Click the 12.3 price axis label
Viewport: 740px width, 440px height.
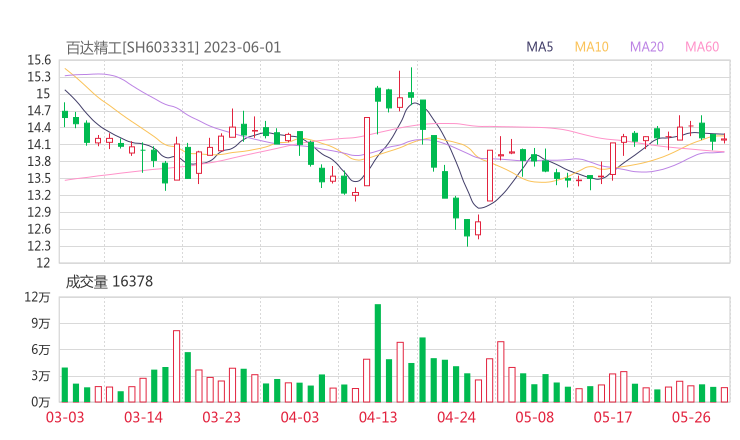coord(39,246)
